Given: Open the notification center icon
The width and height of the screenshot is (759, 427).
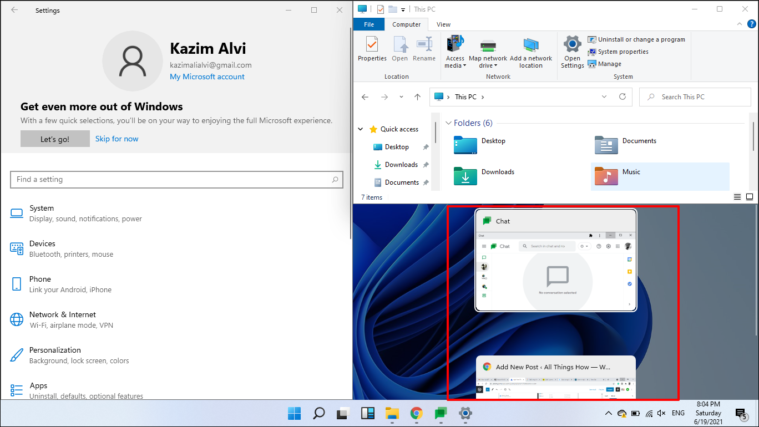Looking at the screenshot, I should point(741,414).
